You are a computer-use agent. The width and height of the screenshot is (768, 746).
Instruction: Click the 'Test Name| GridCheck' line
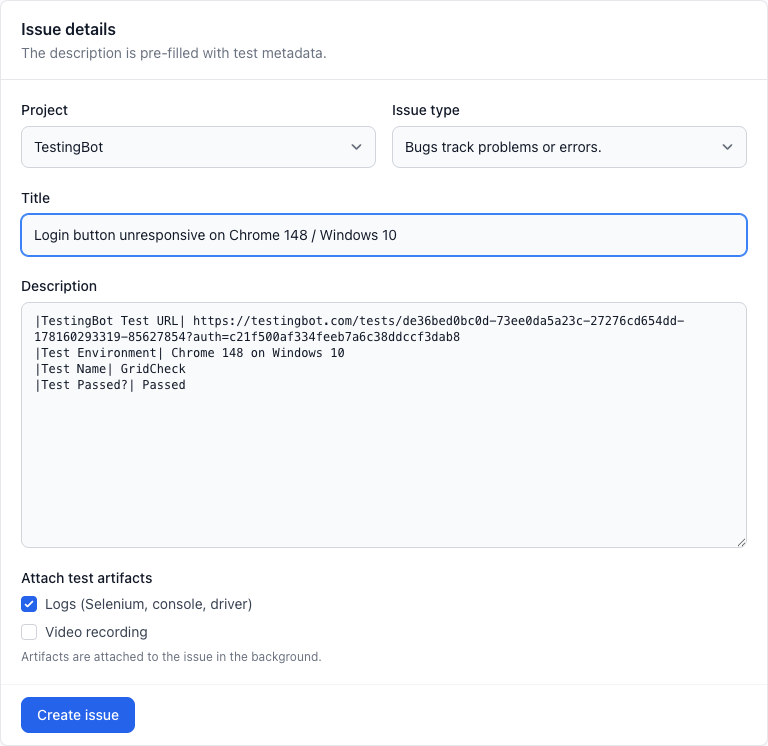click(110, 369)
